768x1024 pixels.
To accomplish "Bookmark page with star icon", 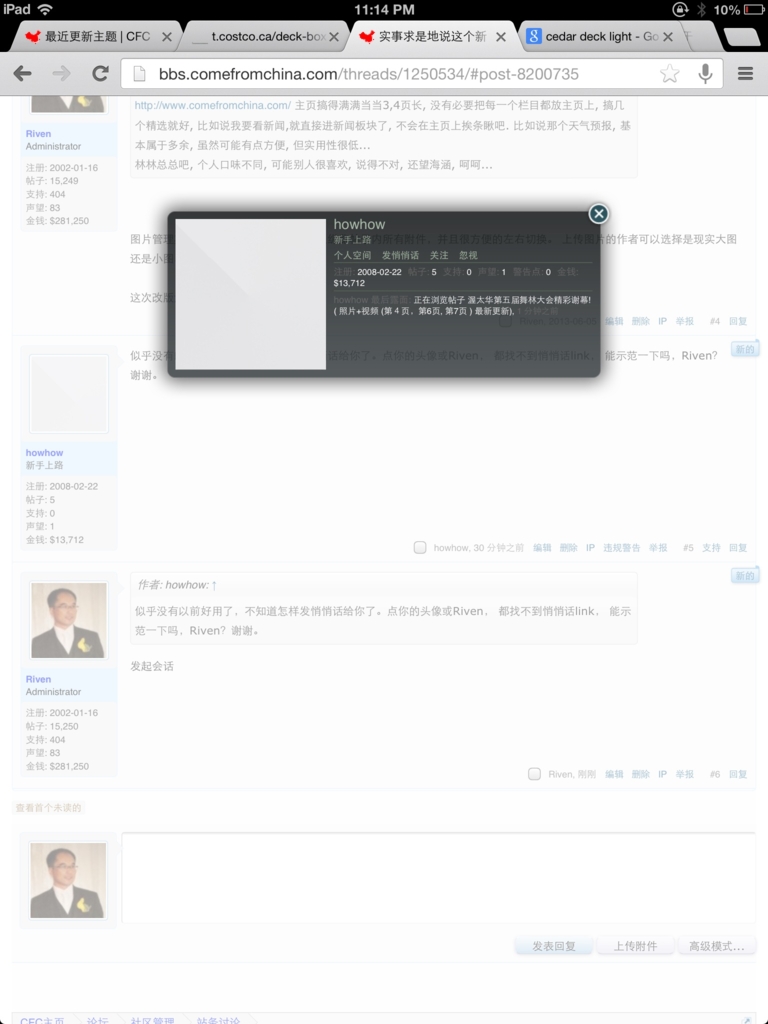I will [x=669, y=73].
